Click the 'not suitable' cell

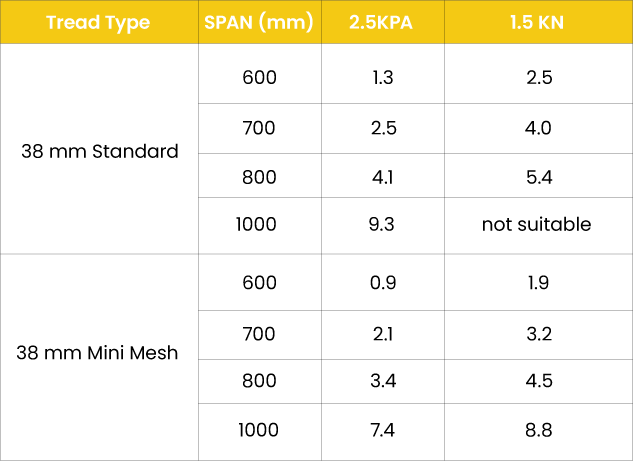[536, 225]
